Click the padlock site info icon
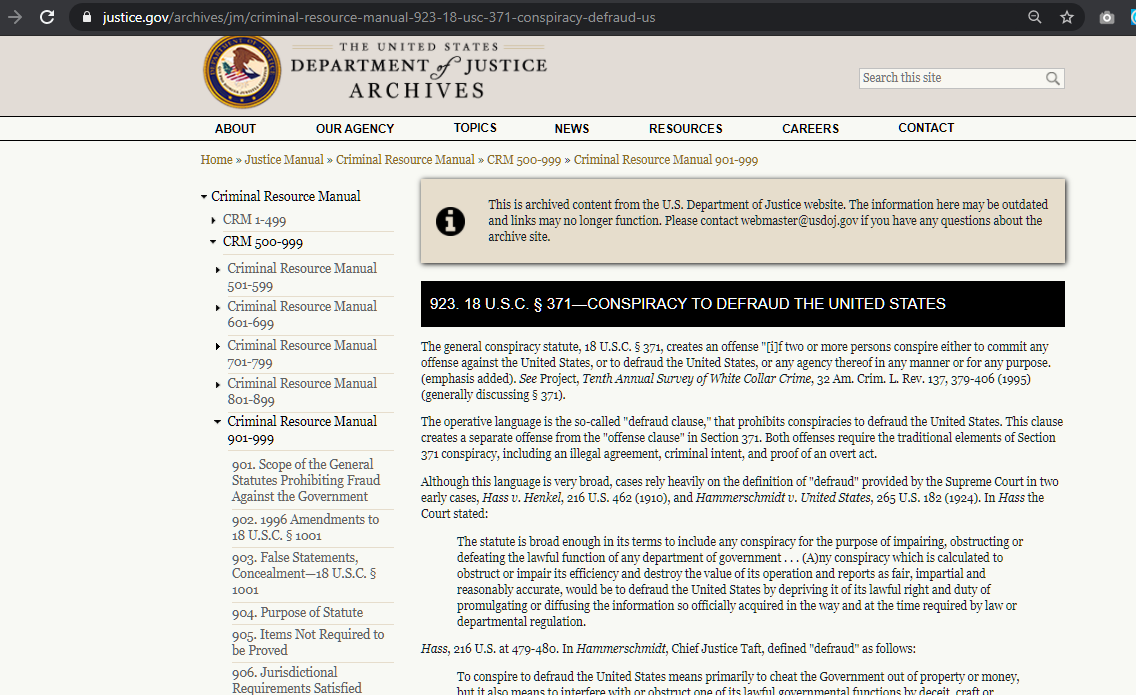Image resolution: width=1136 pixels, height=695 pixels. coord(87,17)
